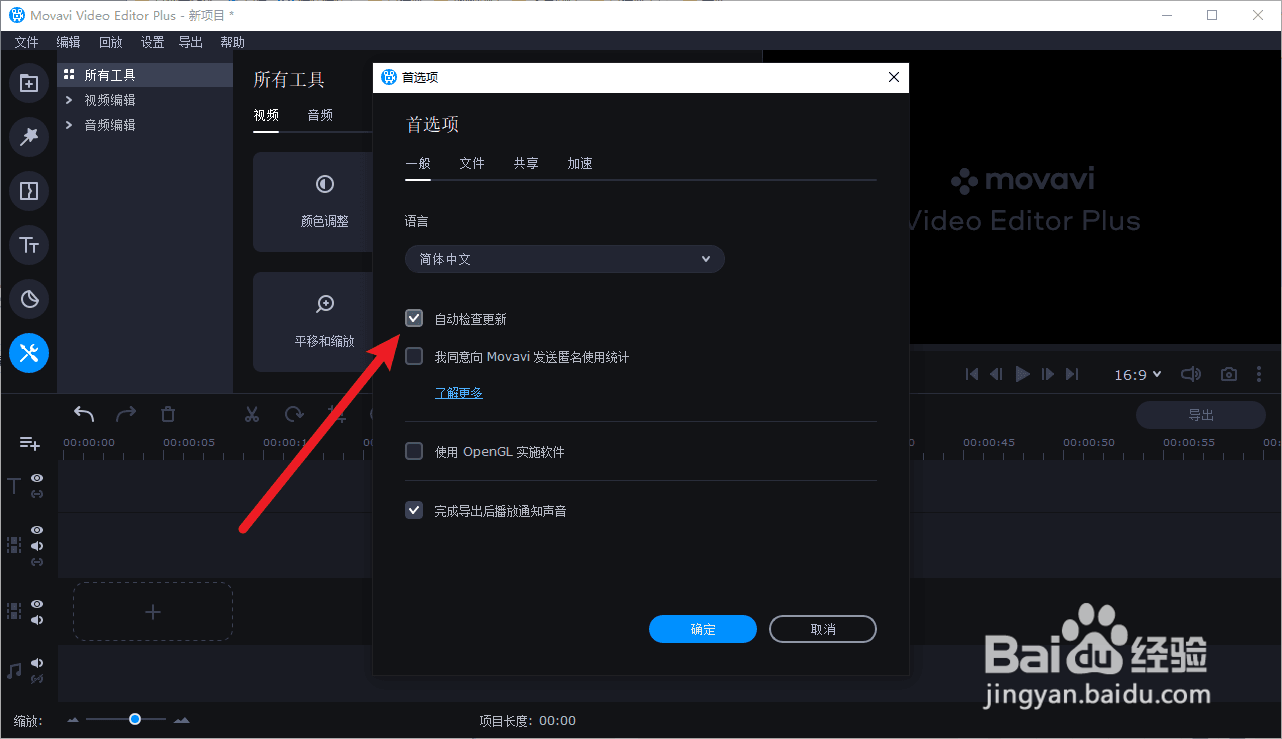Open the Filters magic wand sidebar icon

point(29,137)
